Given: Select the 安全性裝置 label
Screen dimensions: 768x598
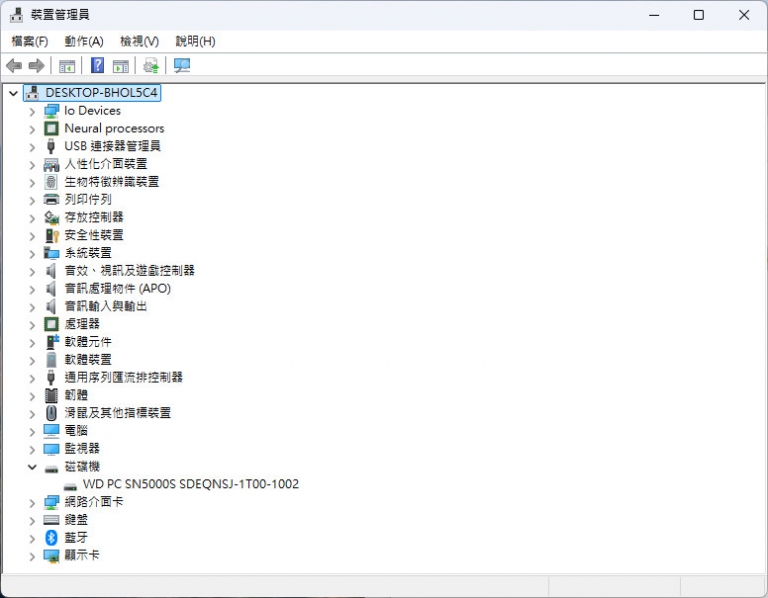Looking at the screenshot, I should click(94, 235).
